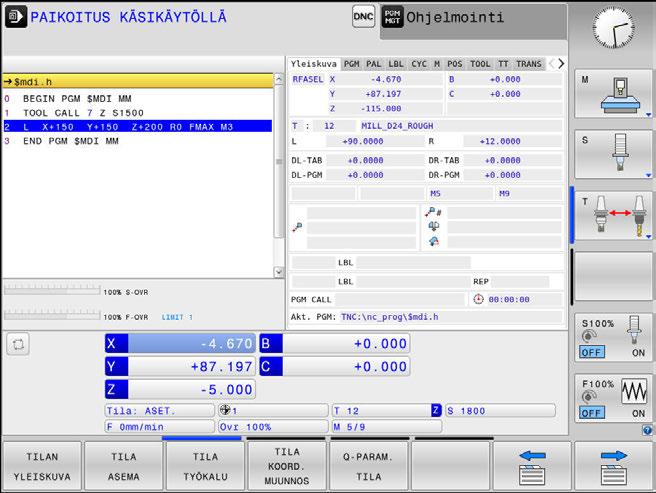Switch to the PAL tab
Viewport: 656px width, 493px height.
click(374, 64)
